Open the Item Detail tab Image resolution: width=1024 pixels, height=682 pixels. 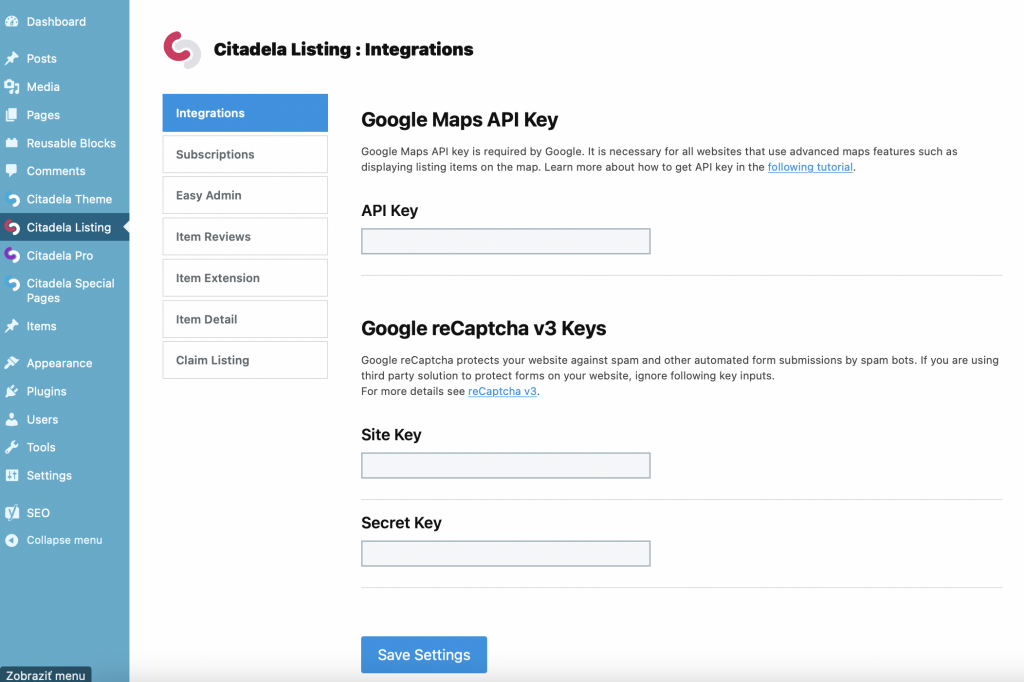[x=245, y=319]
